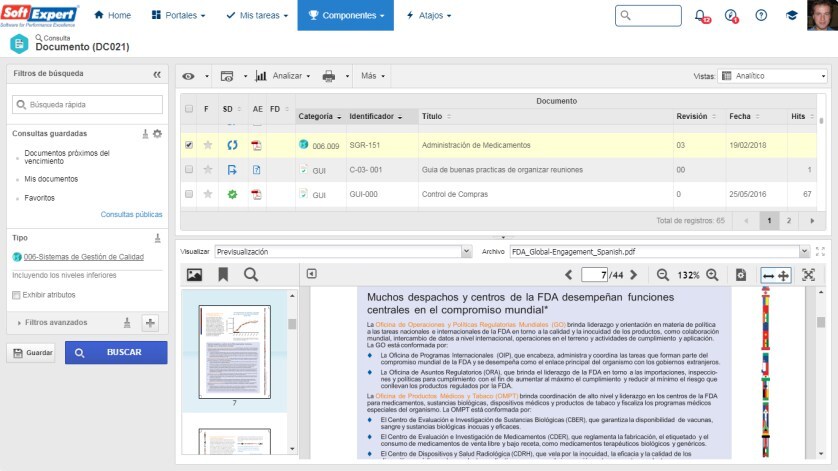
Task: Open the Consultas públicas link
Action: click(x=131, y=214)
